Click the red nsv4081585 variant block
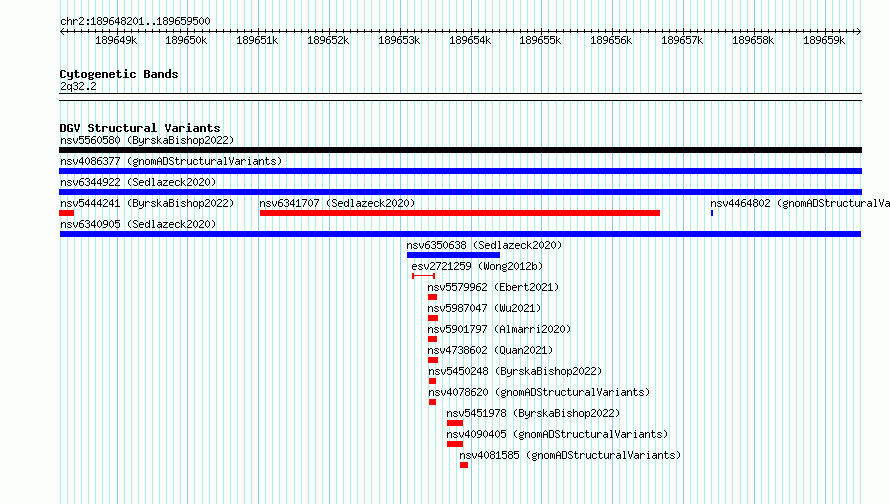890x504 pixels. (x=464, y=465)
